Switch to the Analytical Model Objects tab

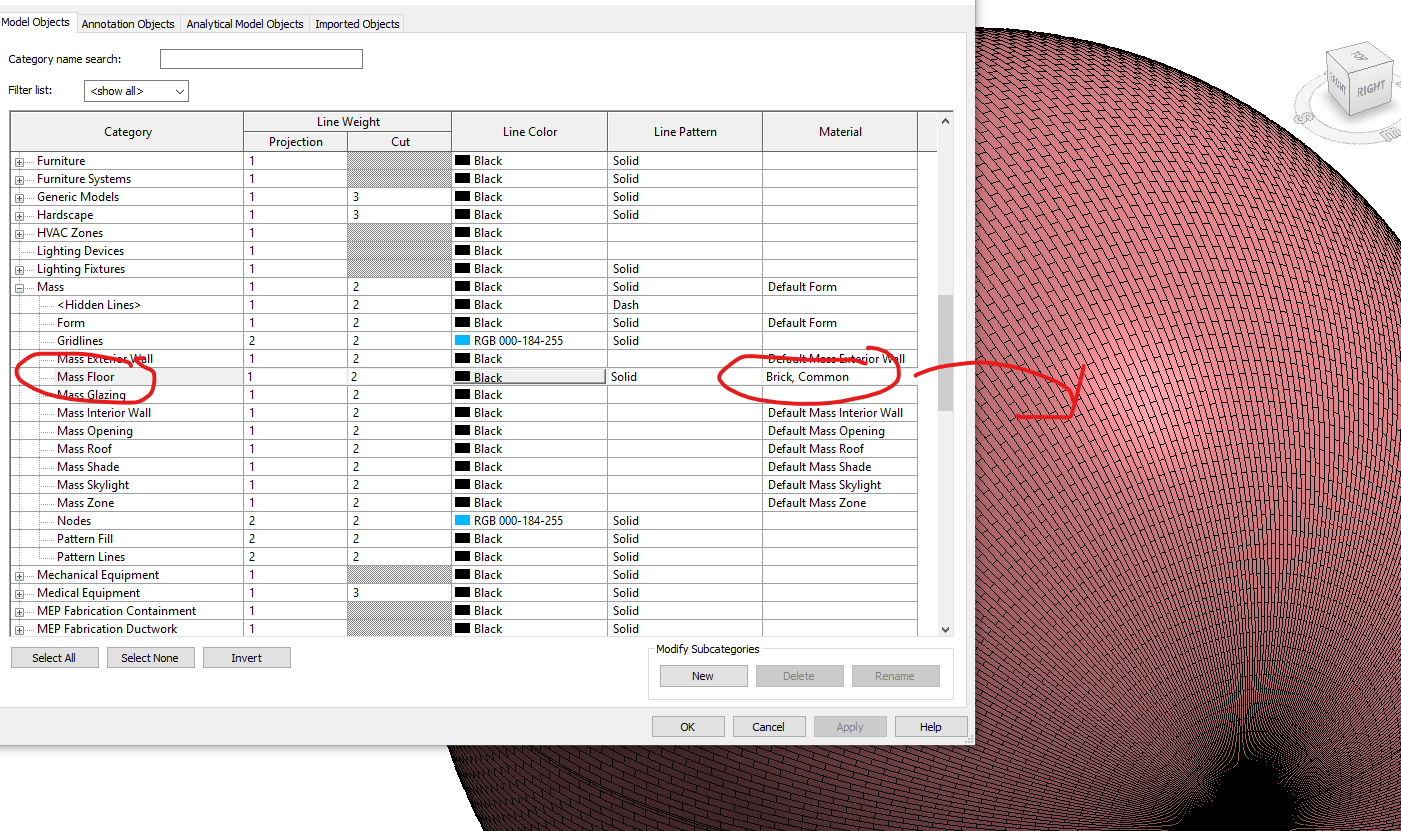click(x=245, y=24)
